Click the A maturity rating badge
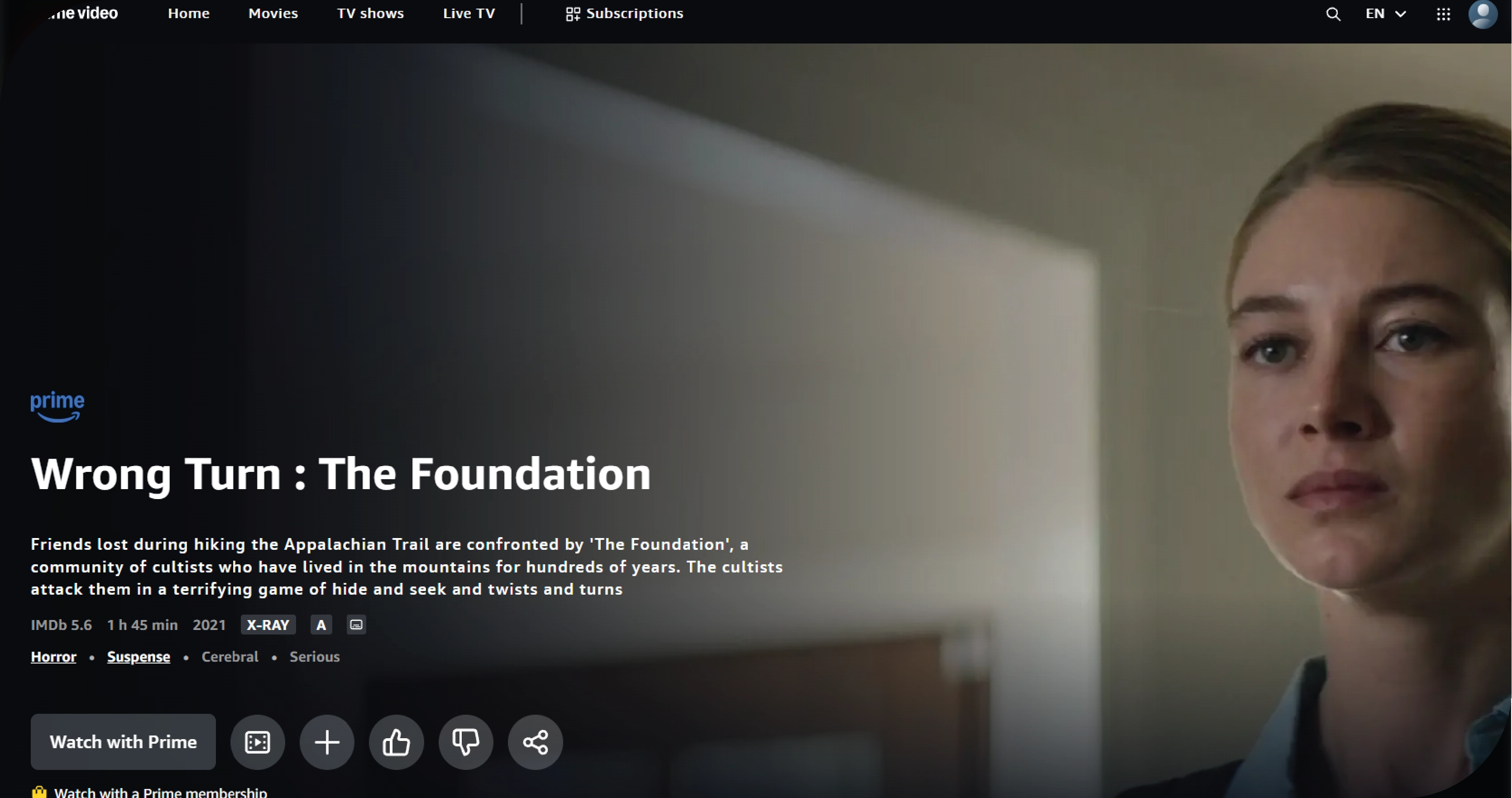The height and width of the screenshot is (798, 1512). tap(321, 625)
